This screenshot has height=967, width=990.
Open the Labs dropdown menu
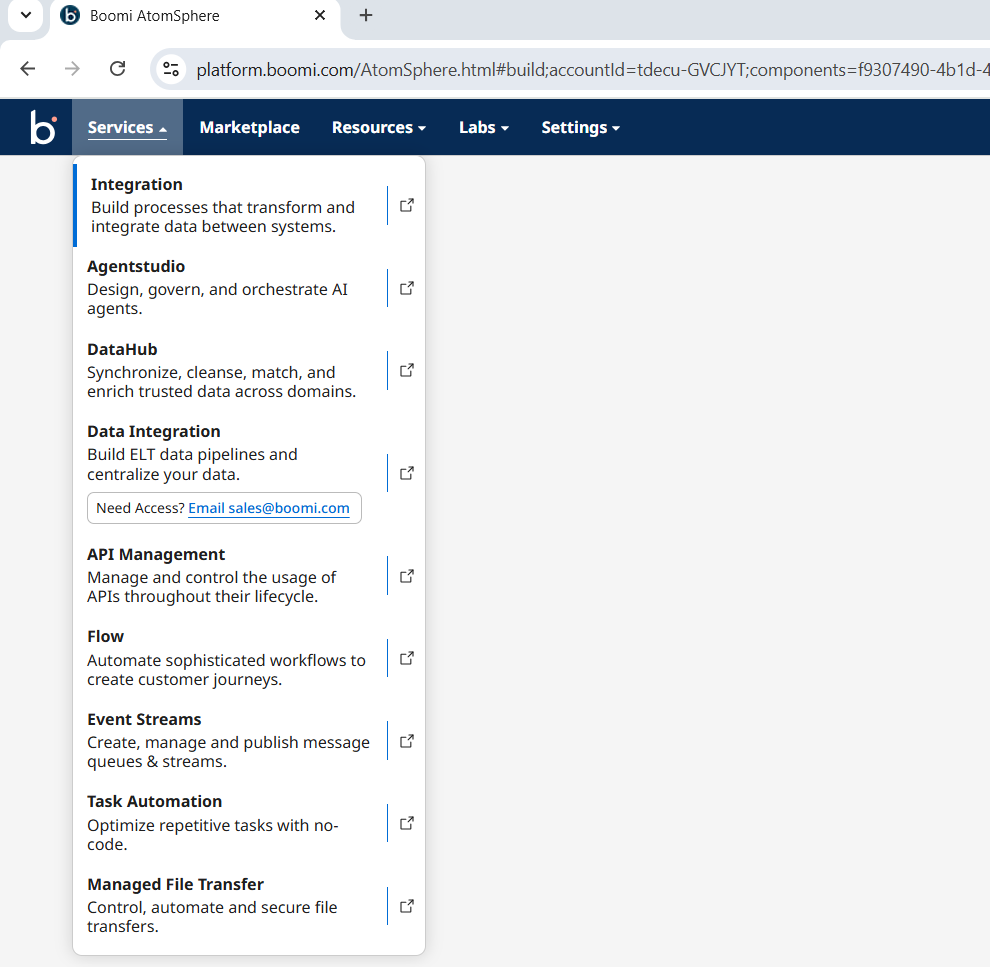(x=484, y=128)
